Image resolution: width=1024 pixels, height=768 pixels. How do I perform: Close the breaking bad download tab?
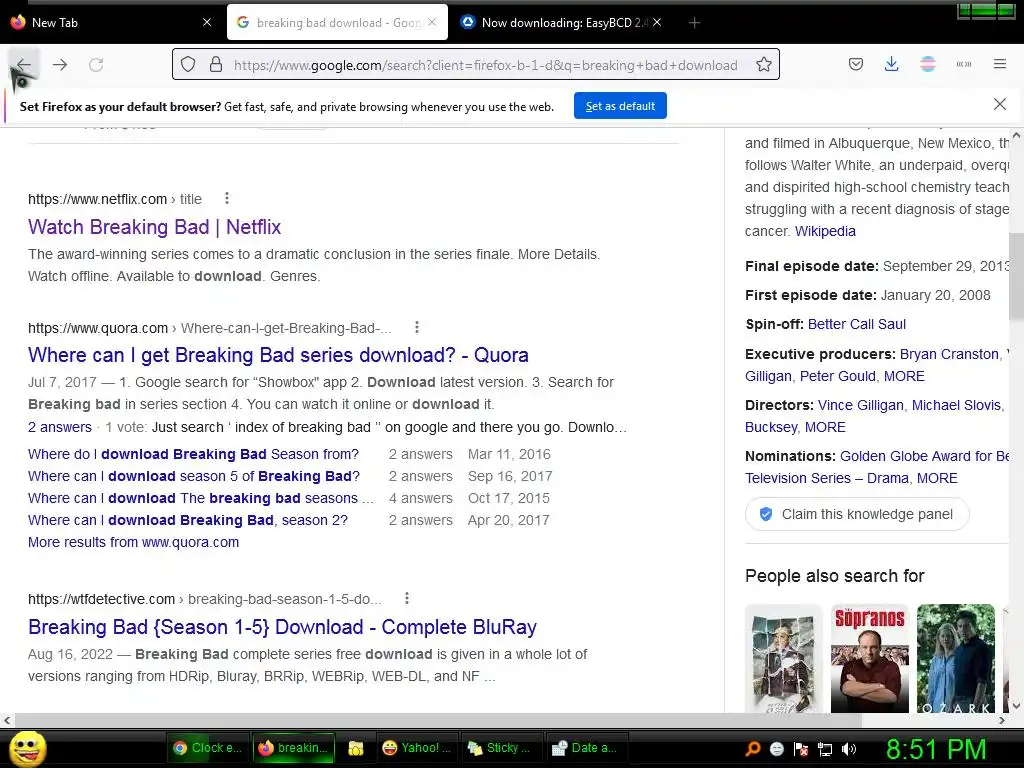pos(432,22)
